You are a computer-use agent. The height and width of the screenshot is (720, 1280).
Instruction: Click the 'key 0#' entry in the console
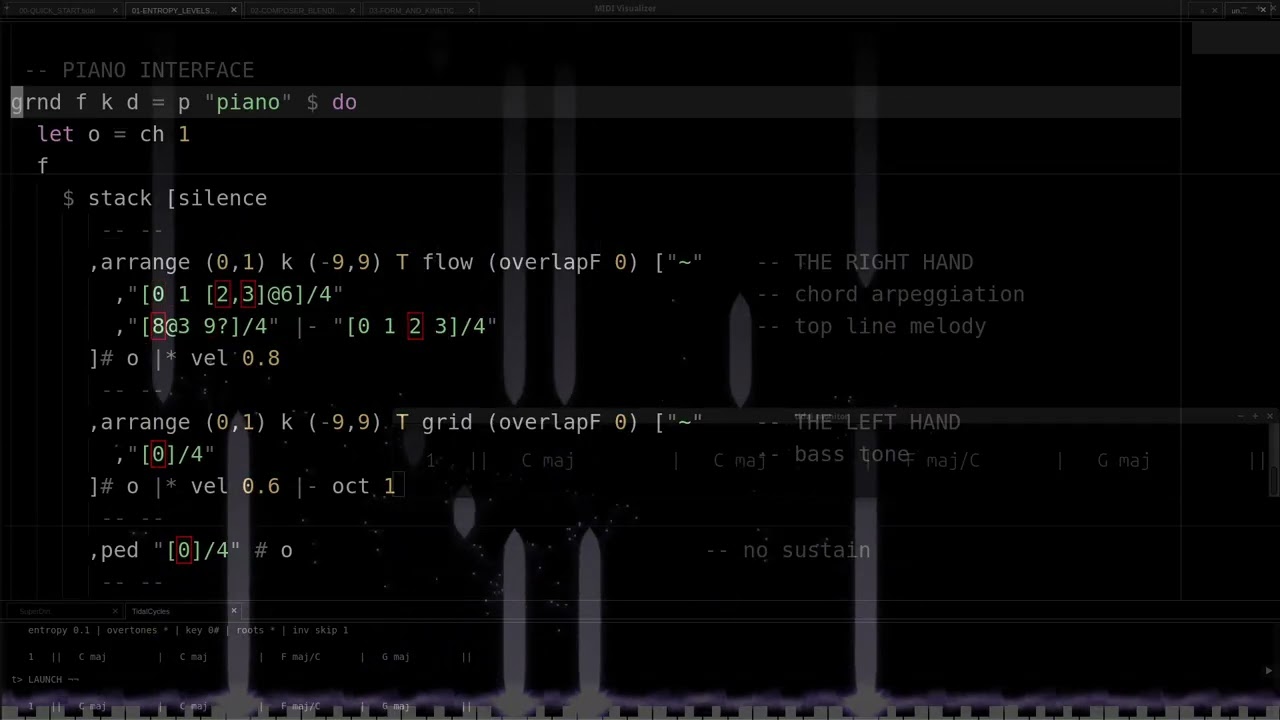[202, 630]
